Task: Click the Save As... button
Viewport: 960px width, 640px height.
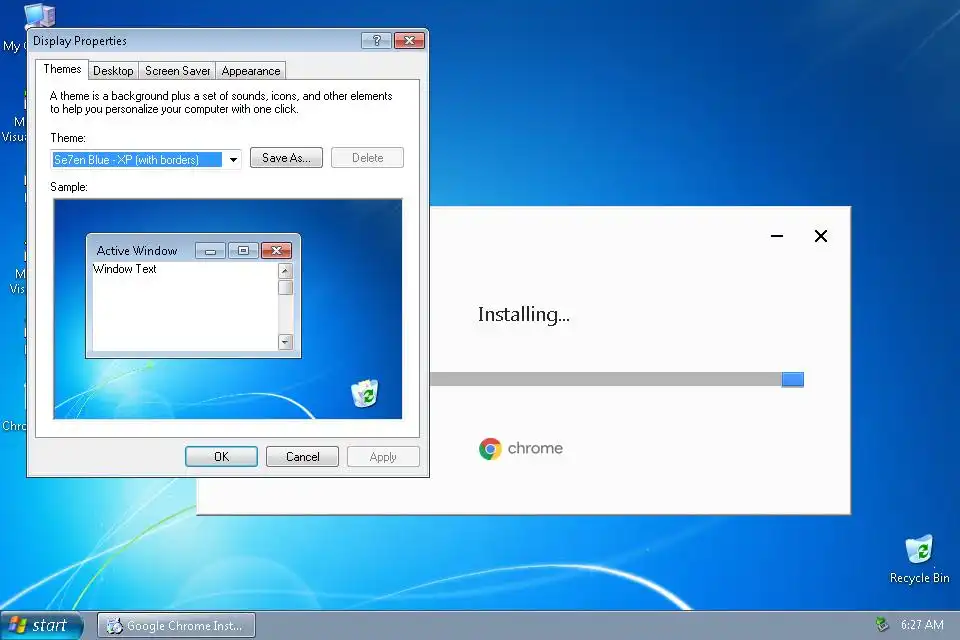Action: 286,158
